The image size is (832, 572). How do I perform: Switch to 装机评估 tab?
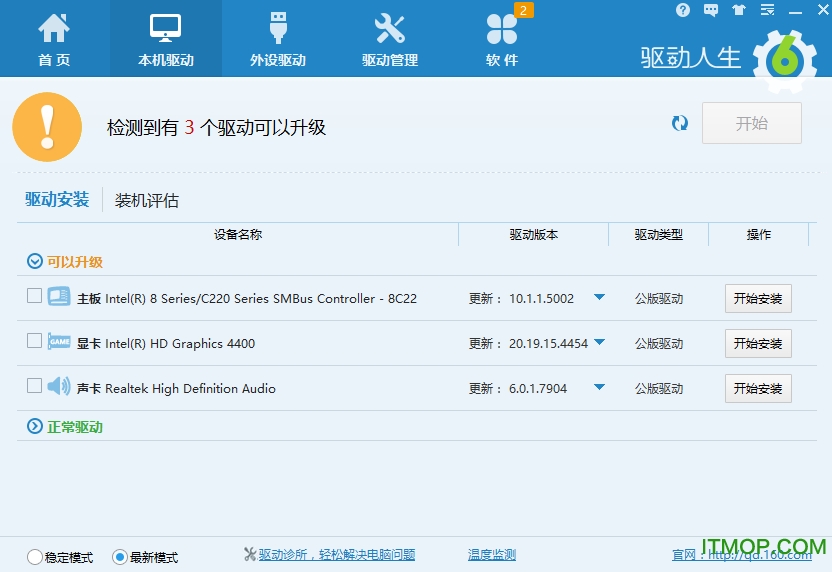coord(147,200)
